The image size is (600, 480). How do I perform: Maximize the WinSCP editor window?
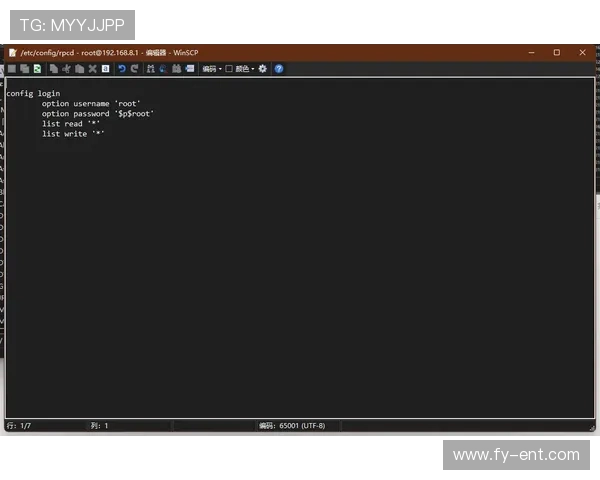(x=557, y=52)
